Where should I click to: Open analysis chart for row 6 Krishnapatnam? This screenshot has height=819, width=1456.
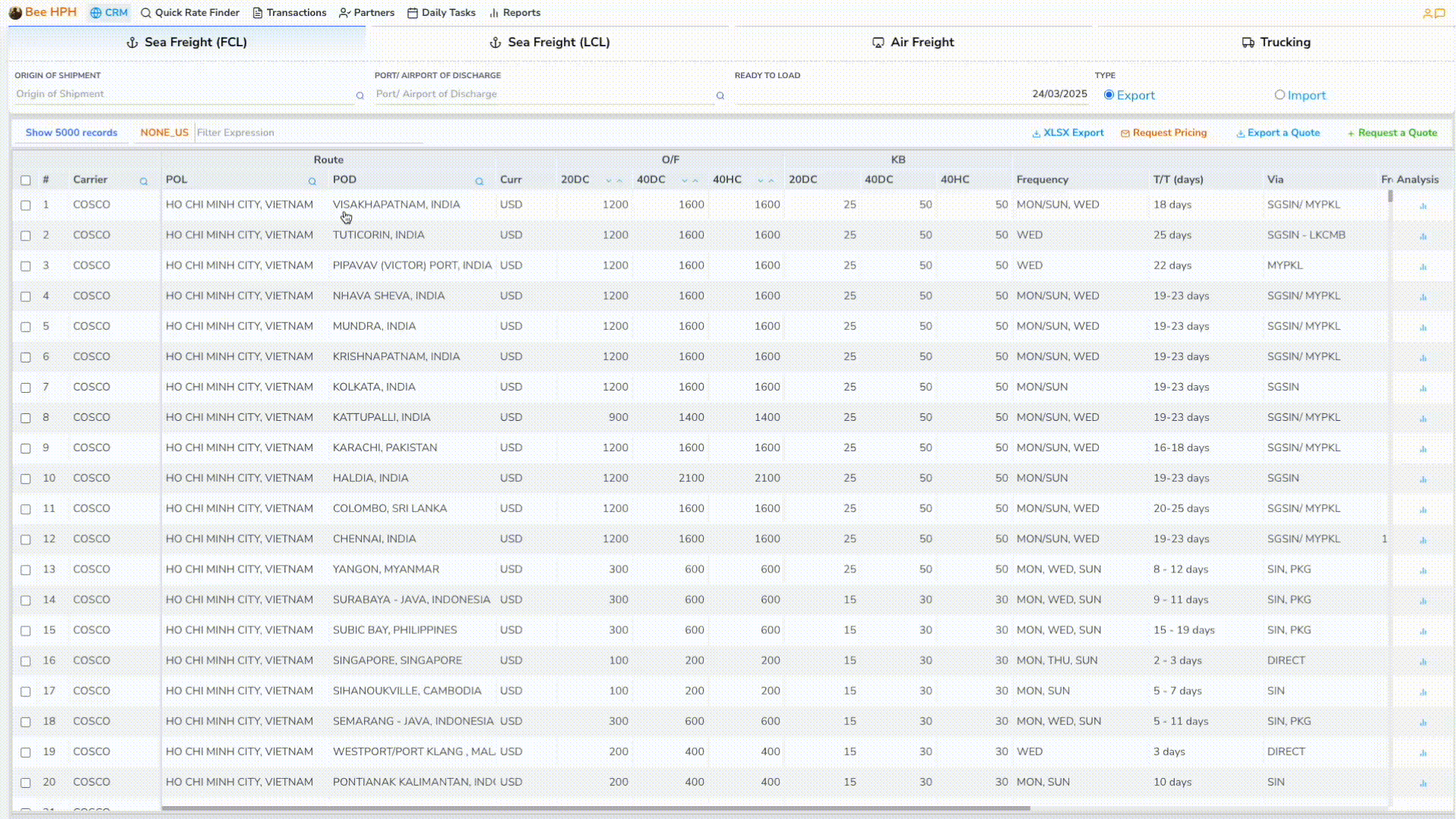(x=1423, y=357)
